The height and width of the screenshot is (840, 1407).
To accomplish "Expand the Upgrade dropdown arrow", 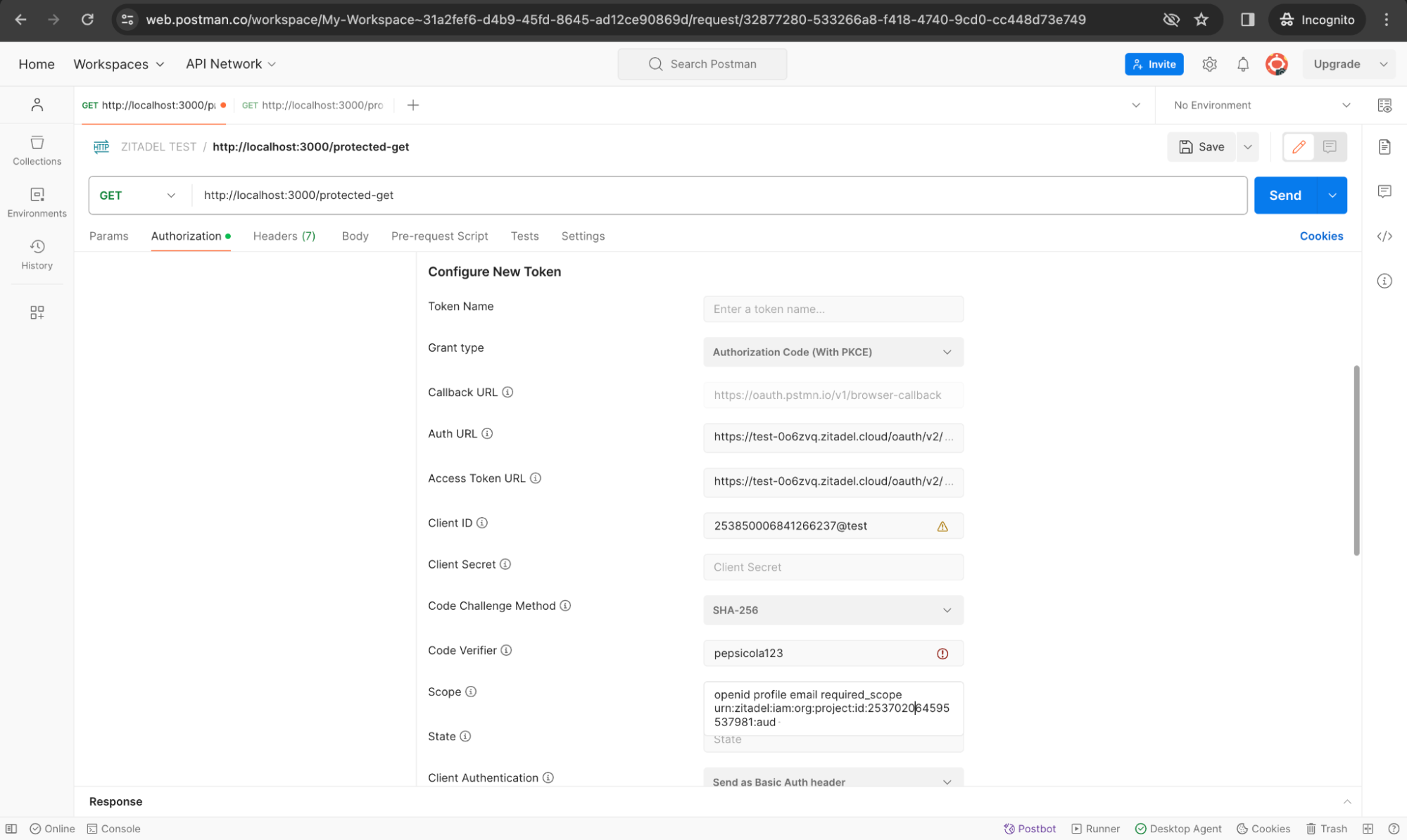I will point(1383,64).
